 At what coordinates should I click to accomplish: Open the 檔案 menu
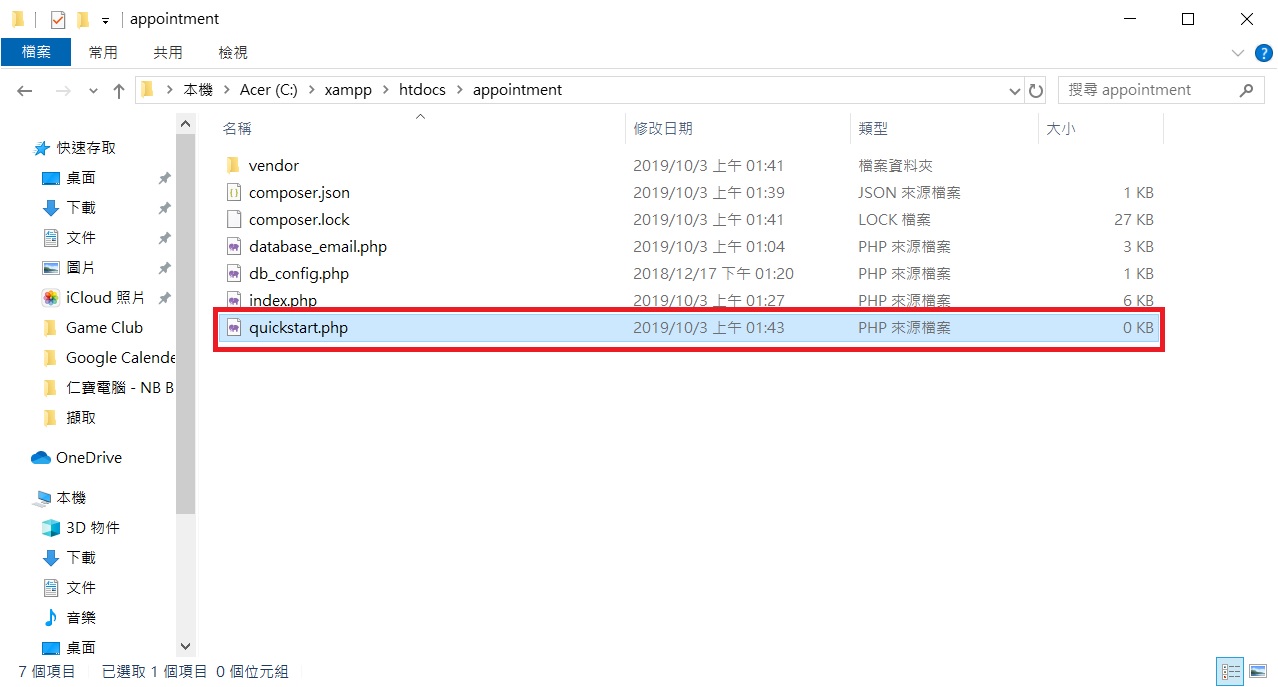(36, 51)
